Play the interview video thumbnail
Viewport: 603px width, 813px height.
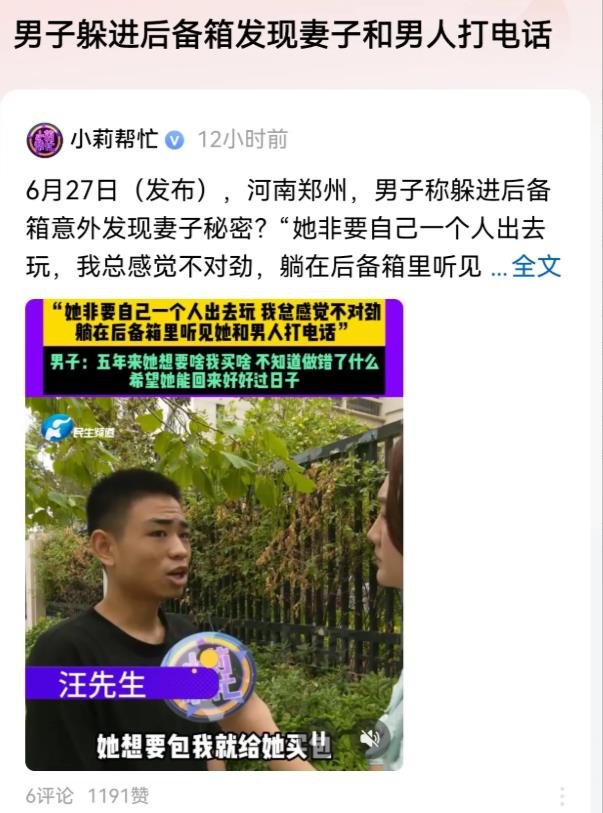[214, 535]
